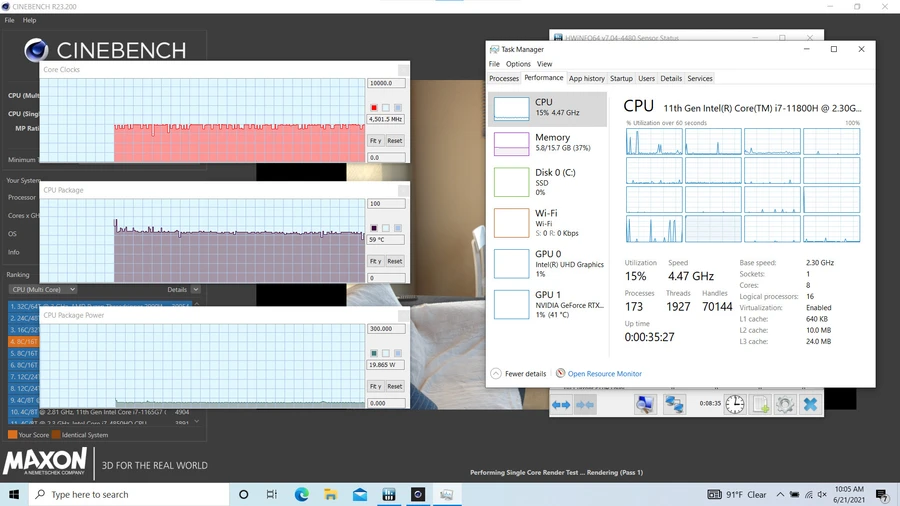
Task: Open Cinebench File menu
Action: (x=10, y=20)
